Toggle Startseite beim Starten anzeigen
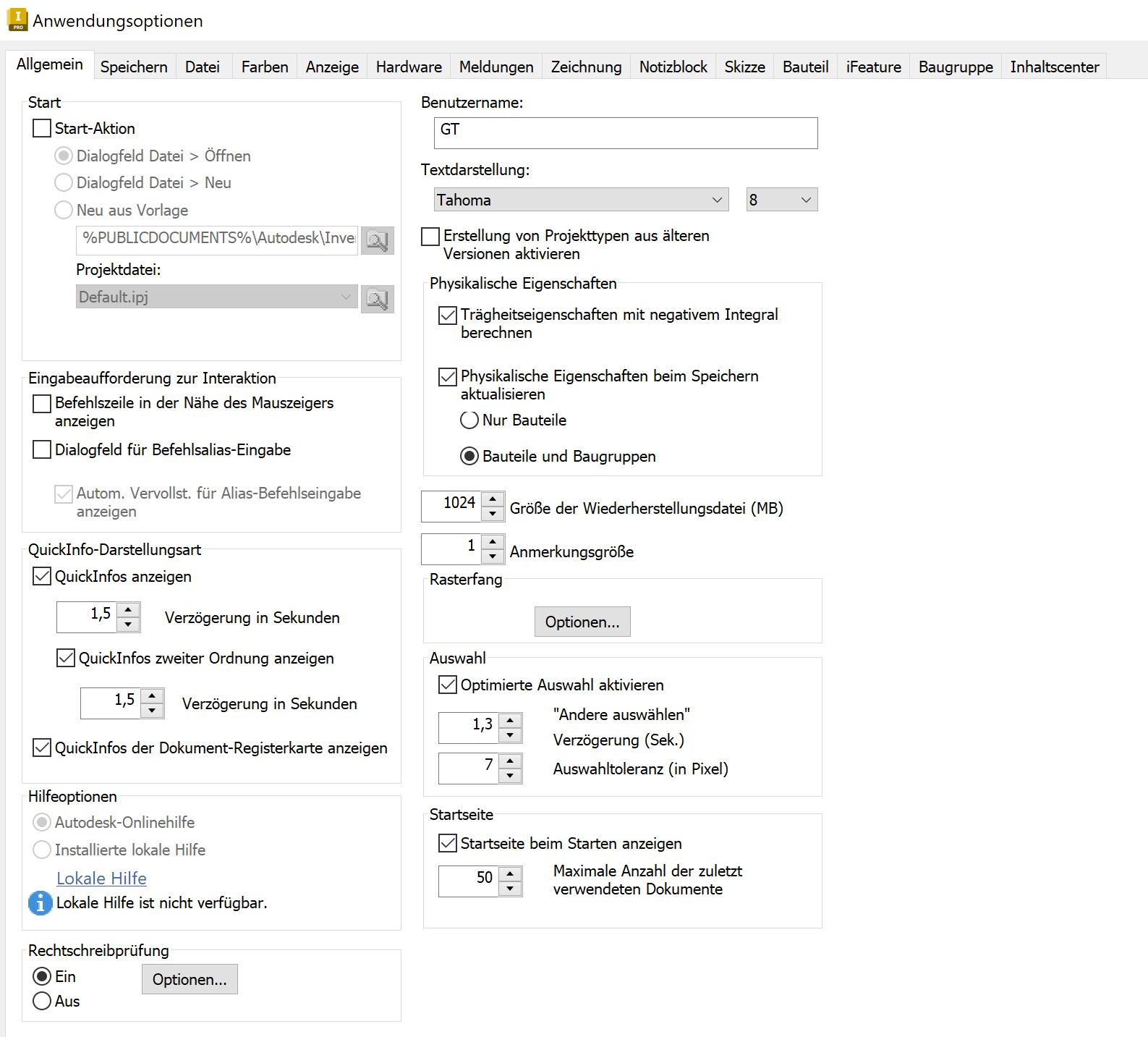Screen dimensions: 1148x1037 448,843
